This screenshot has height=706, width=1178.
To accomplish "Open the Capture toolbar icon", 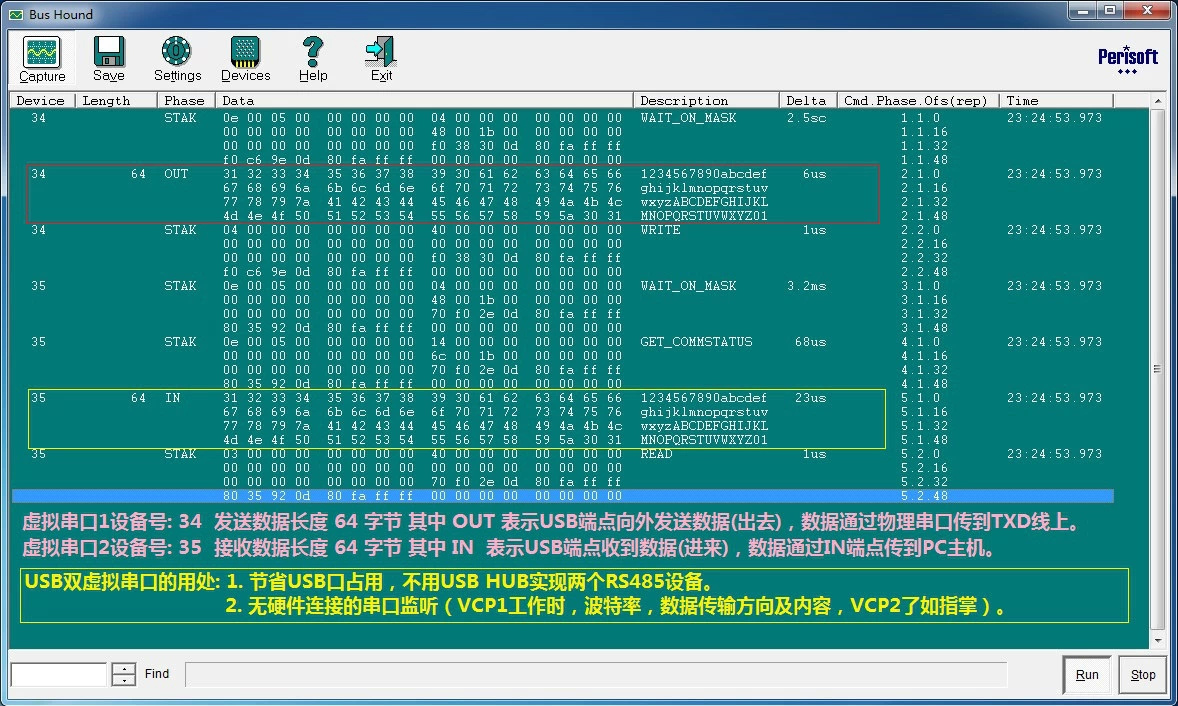I will [x=42, y=58].
